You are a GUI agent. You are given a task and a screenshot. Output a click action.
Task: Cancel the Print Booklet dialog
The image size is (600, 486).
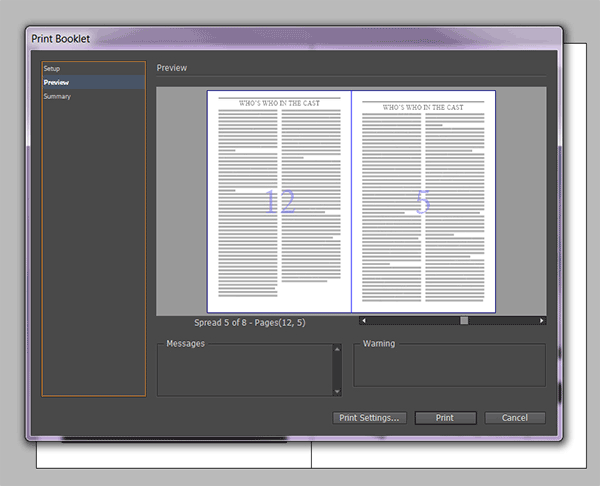(514, 418)
